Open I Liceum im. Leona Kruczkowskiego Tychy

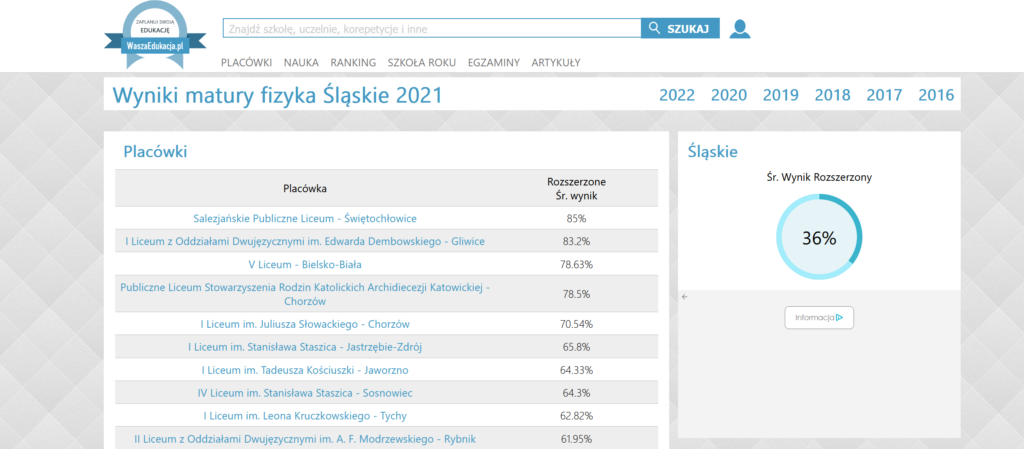click(305, 416)
